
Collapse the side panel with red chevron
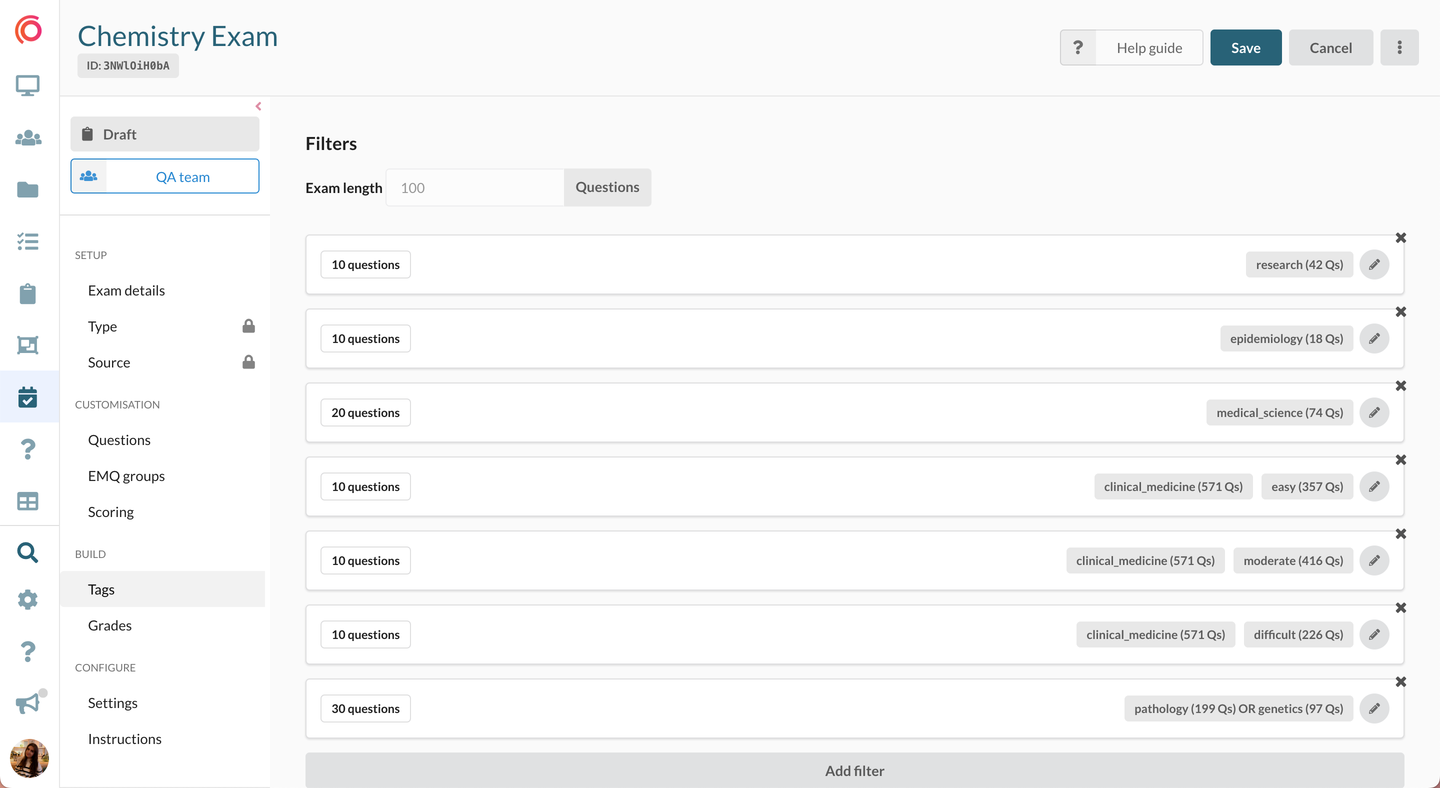click(x=258, y=106)
